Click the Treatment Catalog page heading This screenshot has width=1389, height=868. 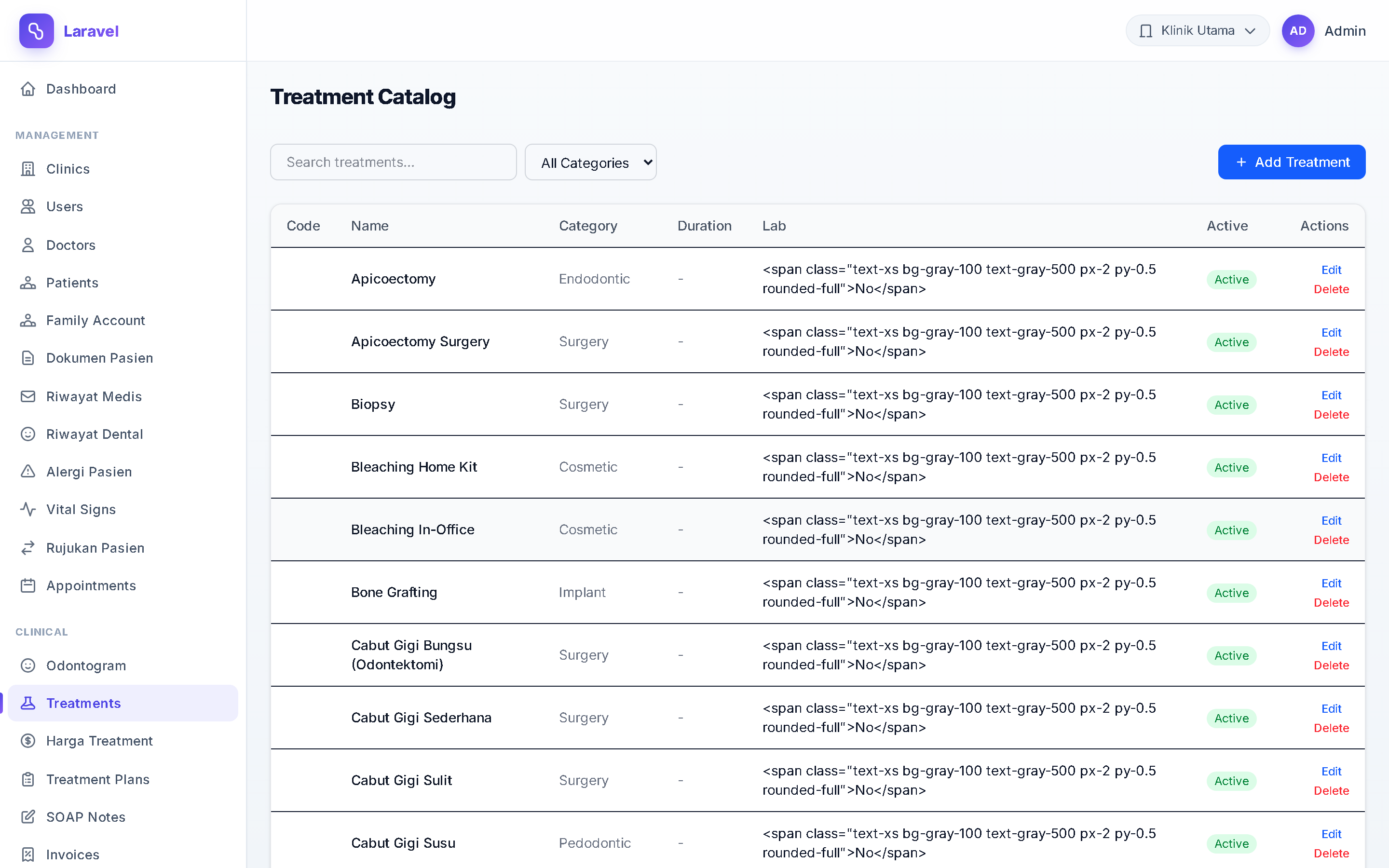(x=363, y=97)
